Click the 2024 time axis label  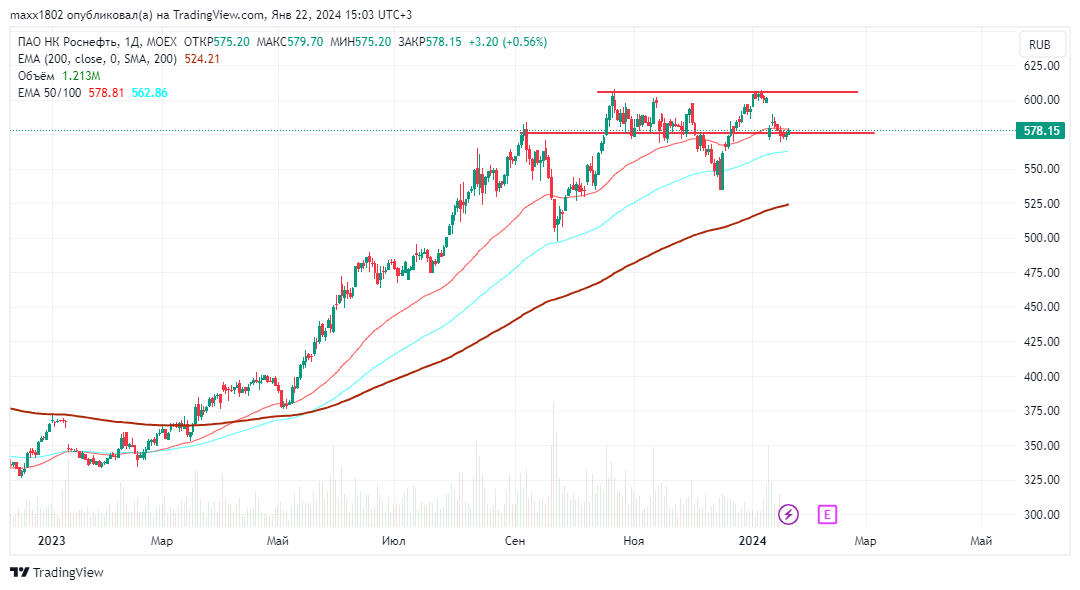point(752,540)
